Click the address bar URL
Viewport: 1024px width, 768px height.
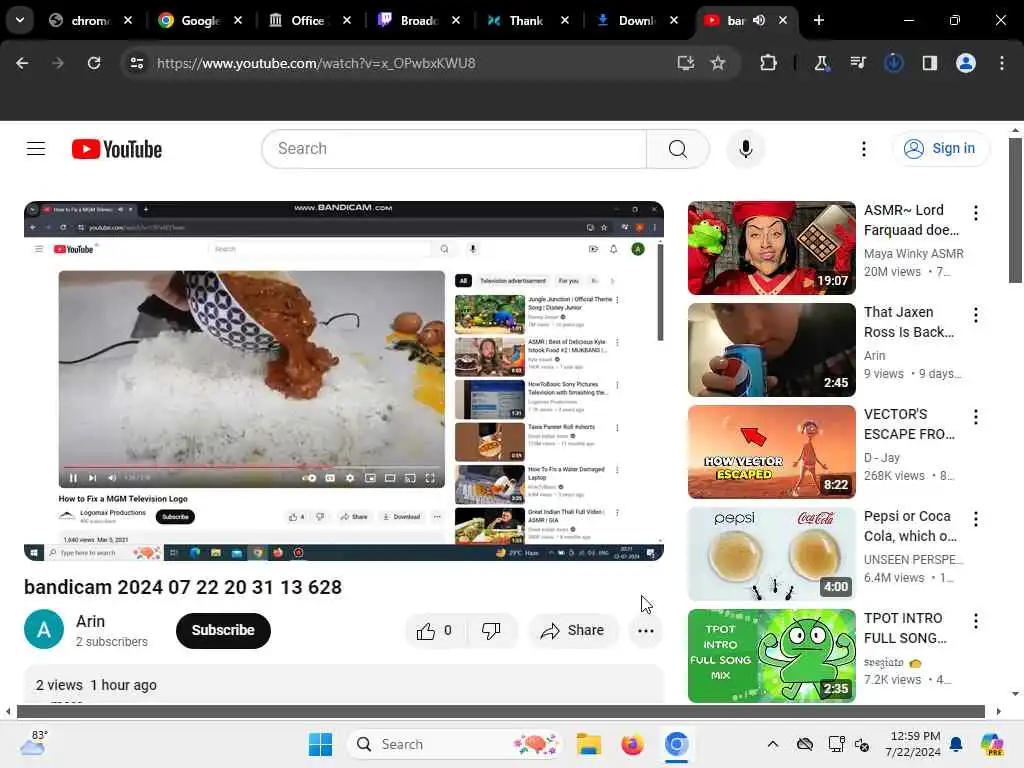coord(316,63)
